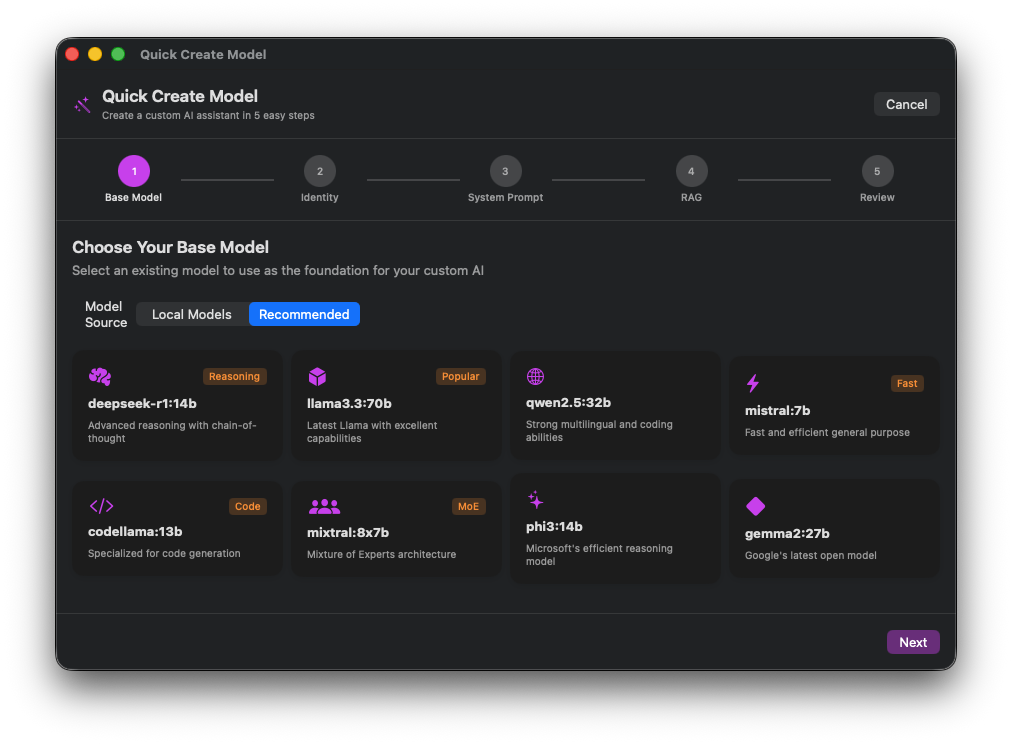Click the people group icon on mixtral:8x7b
Viewport: 1012px width, 744px height.
click(x=324, y=506)
